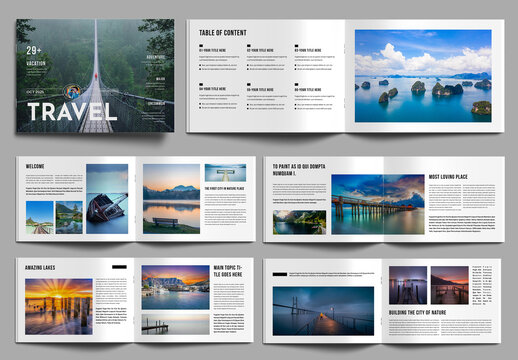The height and width of the screenshot is (360, 518).
Task: Select the 04-YOUR TITLE HERE entry
Action: click(213, 89)
